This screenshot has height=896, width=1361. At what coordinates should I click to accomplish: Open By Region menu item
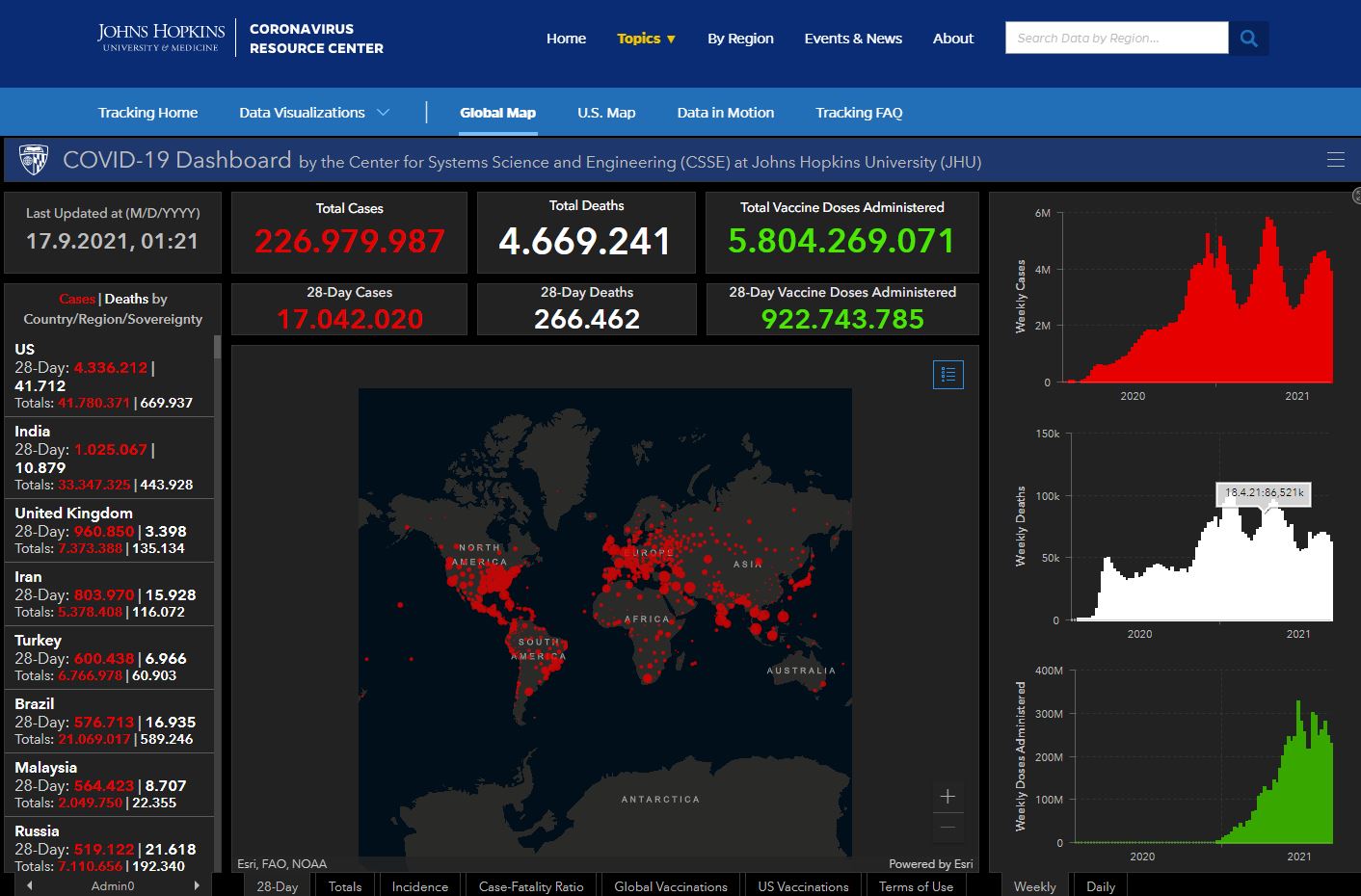[x=740, y=39]
